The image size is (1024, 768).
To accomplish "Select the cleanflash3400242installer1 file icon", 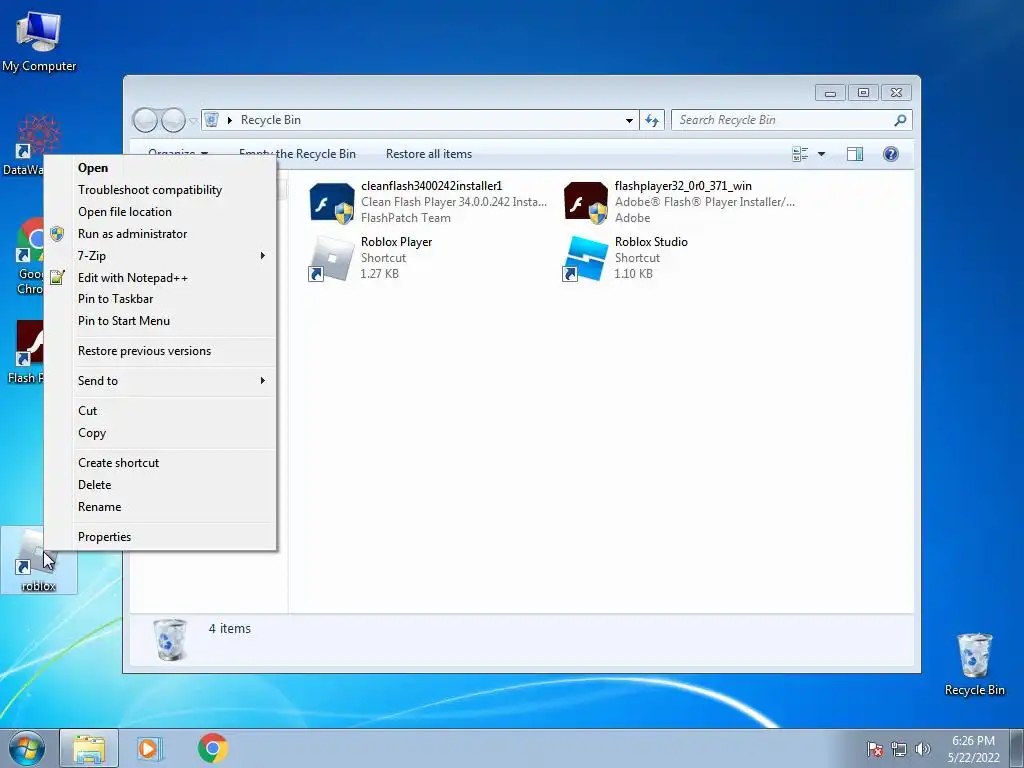I will tap(332, 203).
